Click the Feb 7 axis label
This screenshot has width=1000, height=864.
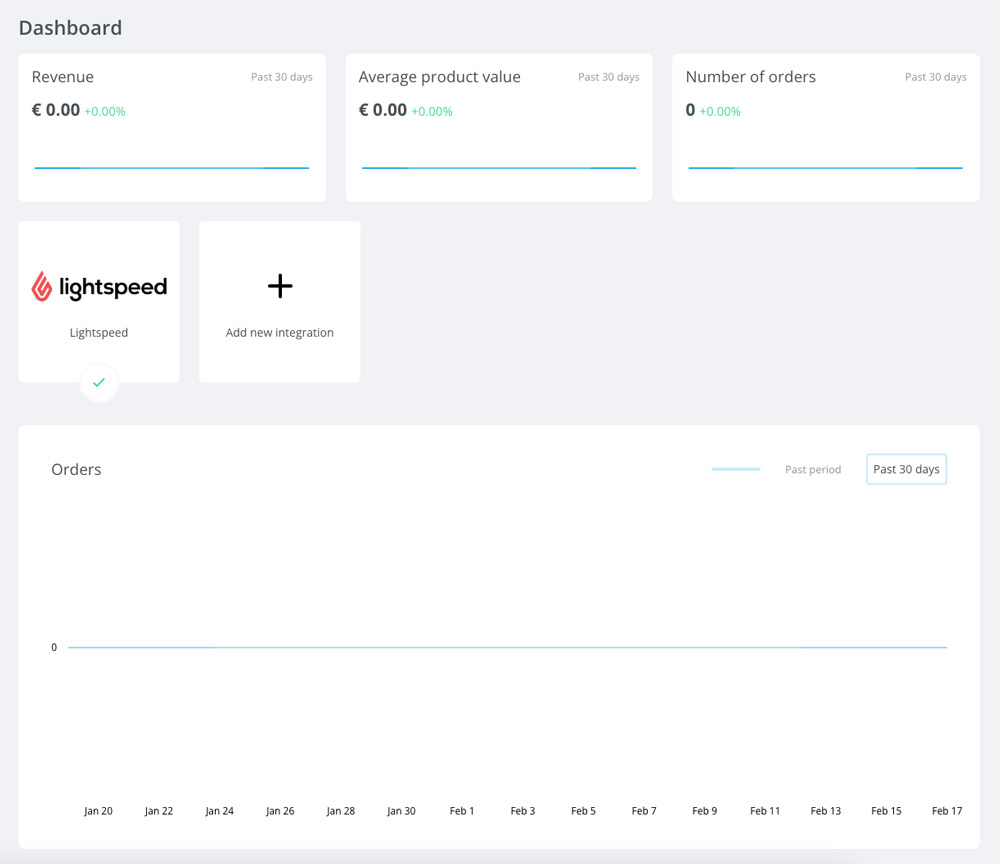[644, 810]
